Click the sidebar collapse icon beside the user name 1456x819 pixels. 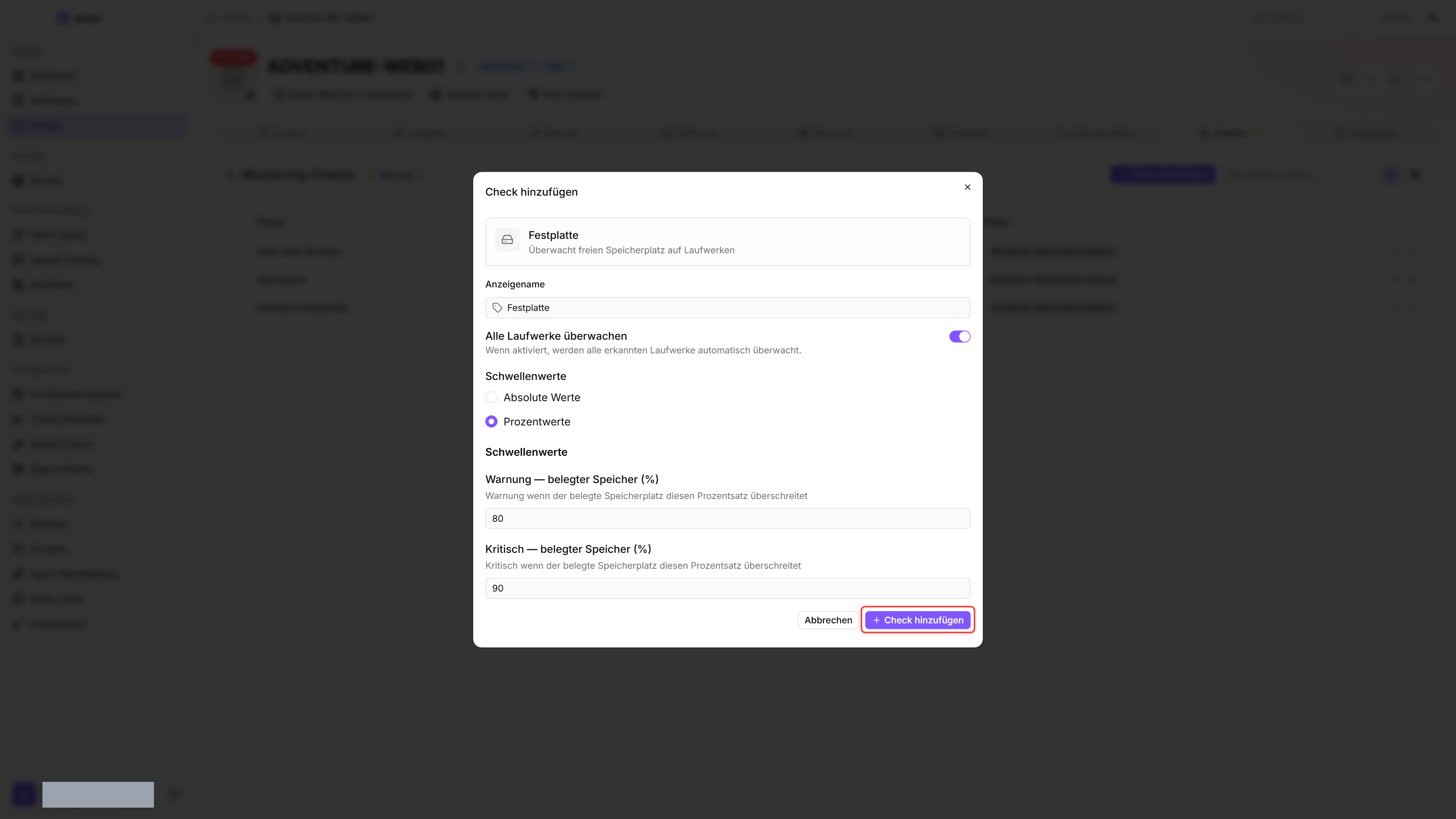(175, 795)
